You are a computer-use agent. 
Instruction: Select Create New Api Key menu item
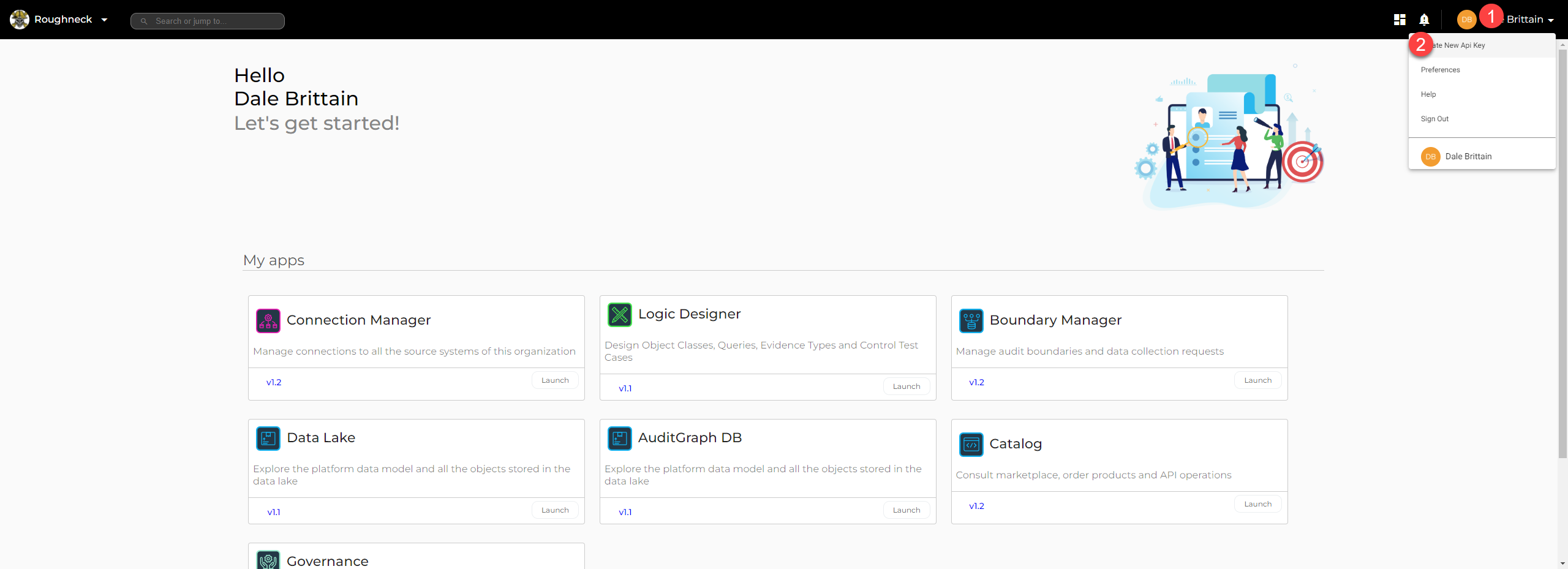(1463, 45)
